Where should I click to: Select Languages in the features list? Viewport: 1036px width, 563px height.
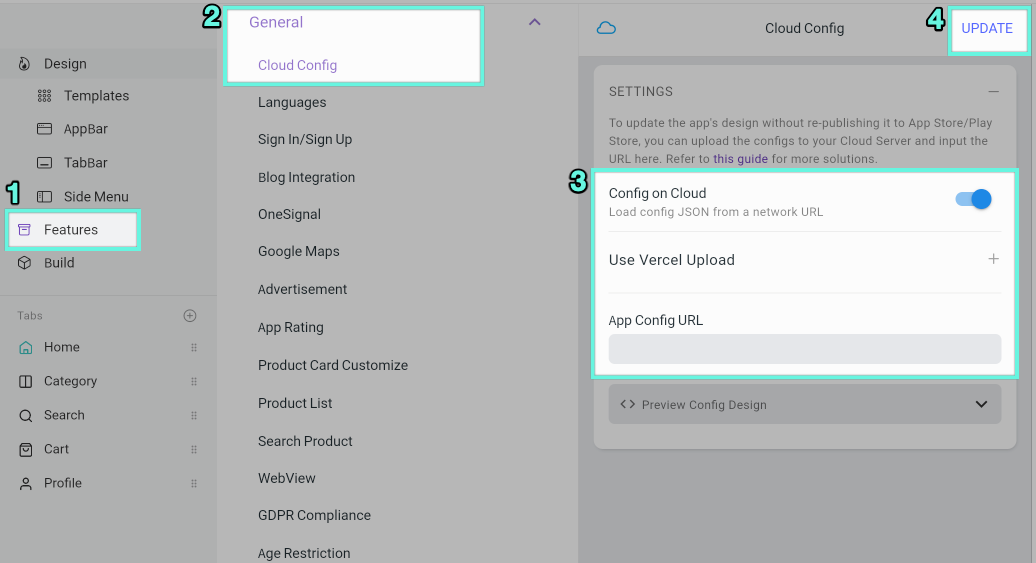[292, 102]
